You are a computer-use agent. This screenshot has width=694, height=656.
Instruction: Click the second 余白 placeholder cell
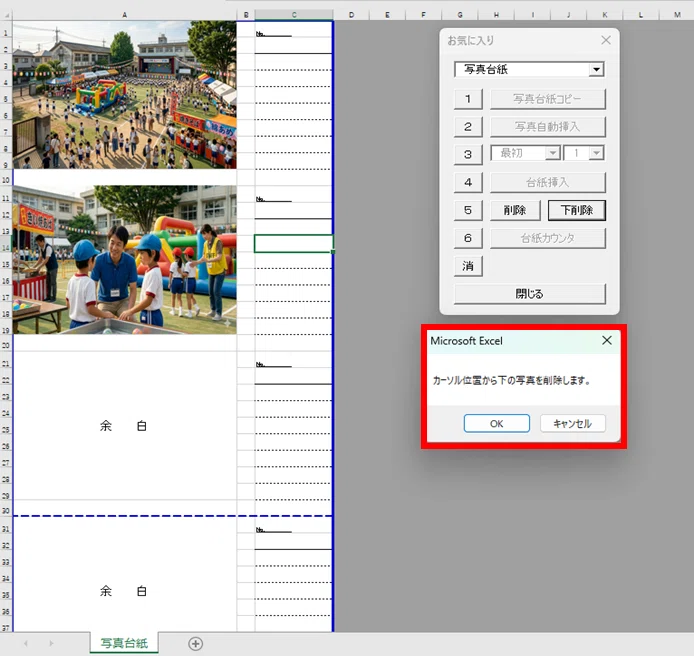click(123, 591)
